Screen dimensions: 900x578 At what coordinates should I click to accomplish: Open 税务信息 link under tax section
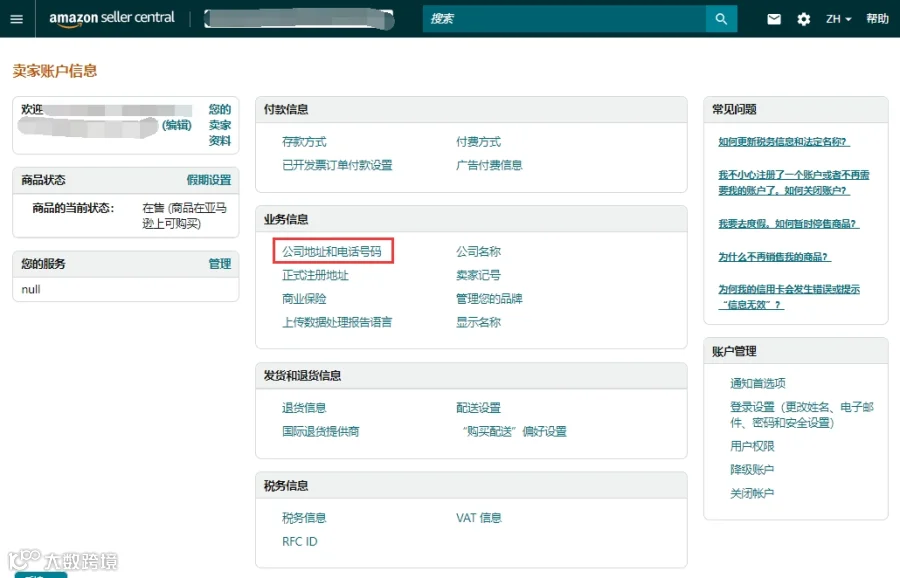[x=304, y=518]
